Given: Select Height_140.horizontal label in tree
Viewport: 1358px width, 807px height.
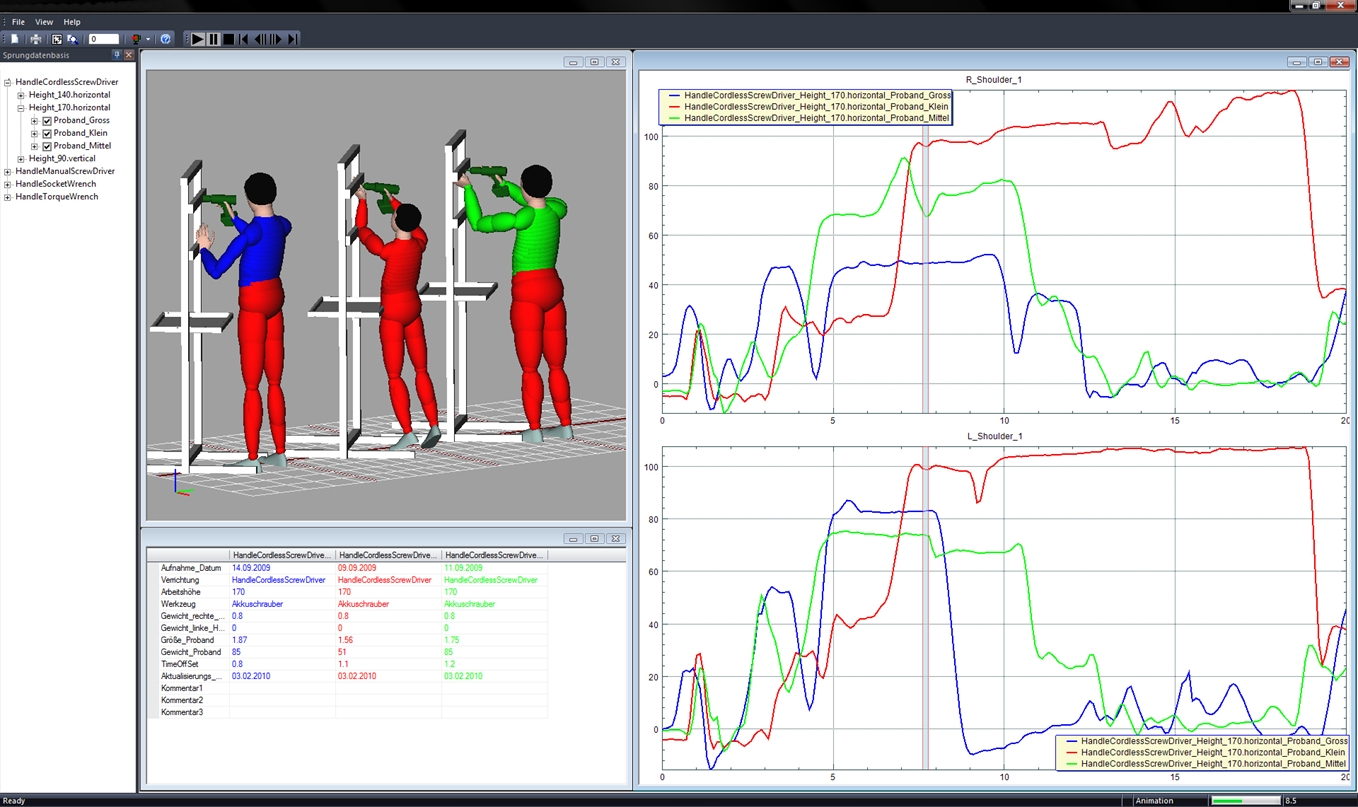Looking at the screenshot, I should [x=69, y=95].
